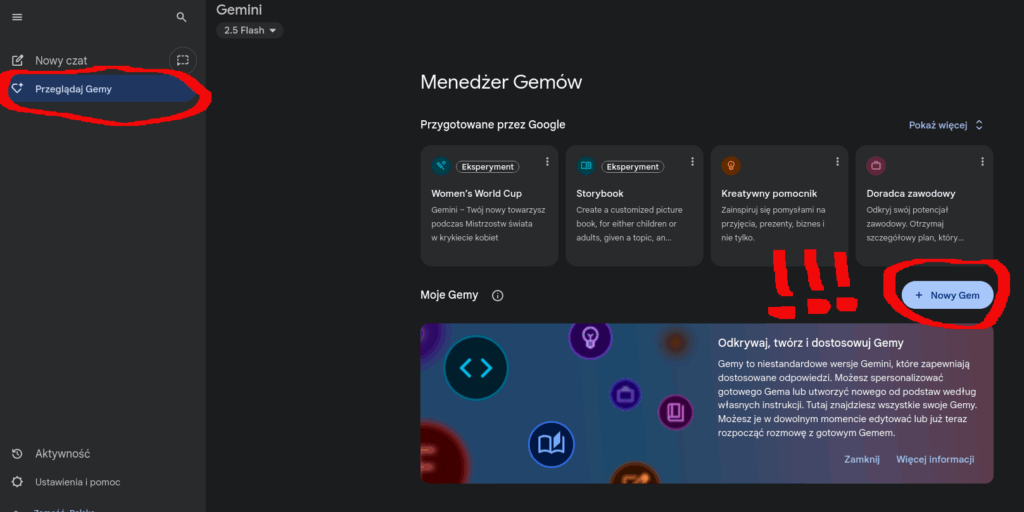Click the Nowy Gem button
1024x512 pixels.
click(x=947, y=295)
